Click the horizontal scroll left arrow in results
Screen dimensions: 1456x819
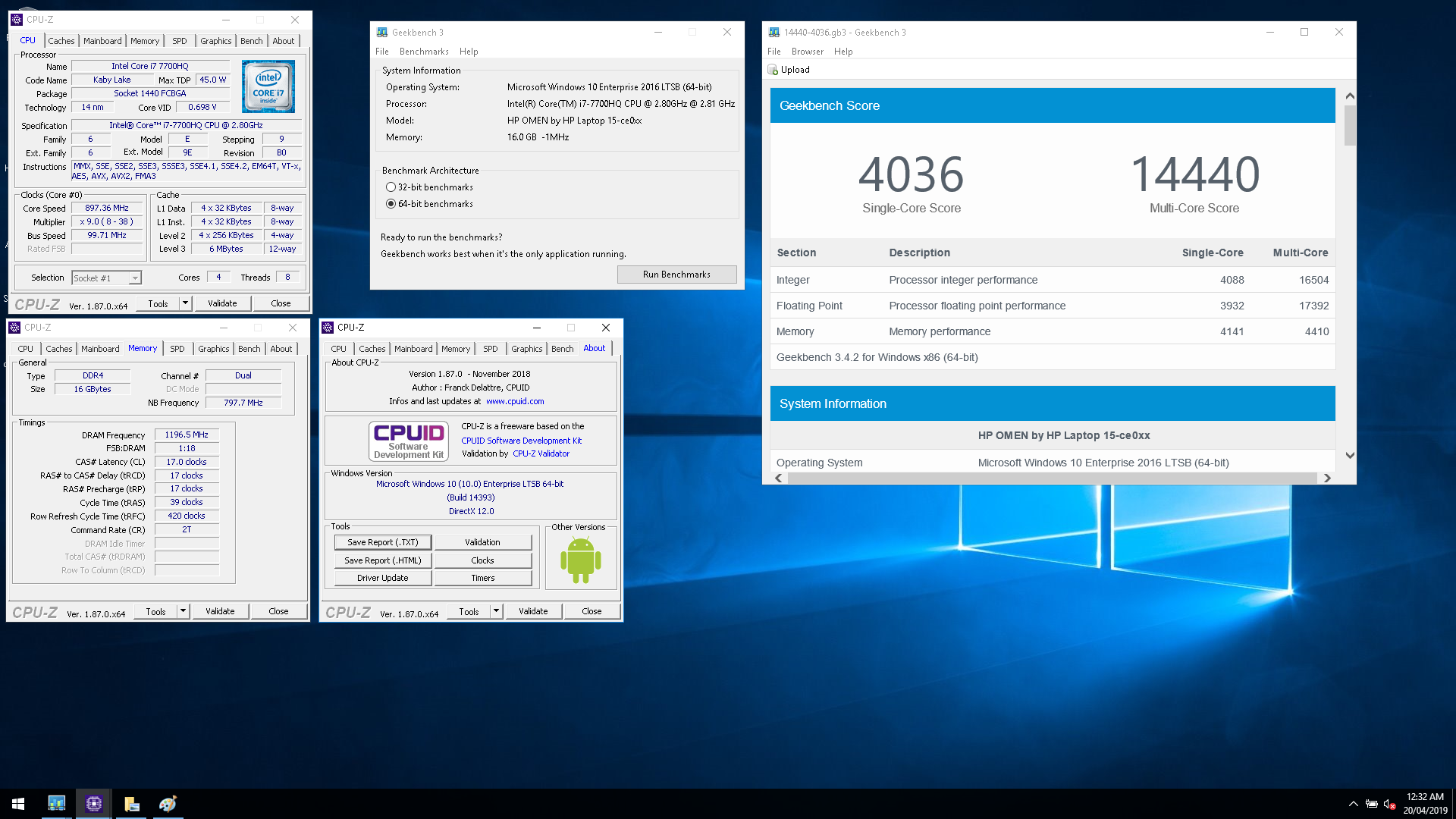778,479
